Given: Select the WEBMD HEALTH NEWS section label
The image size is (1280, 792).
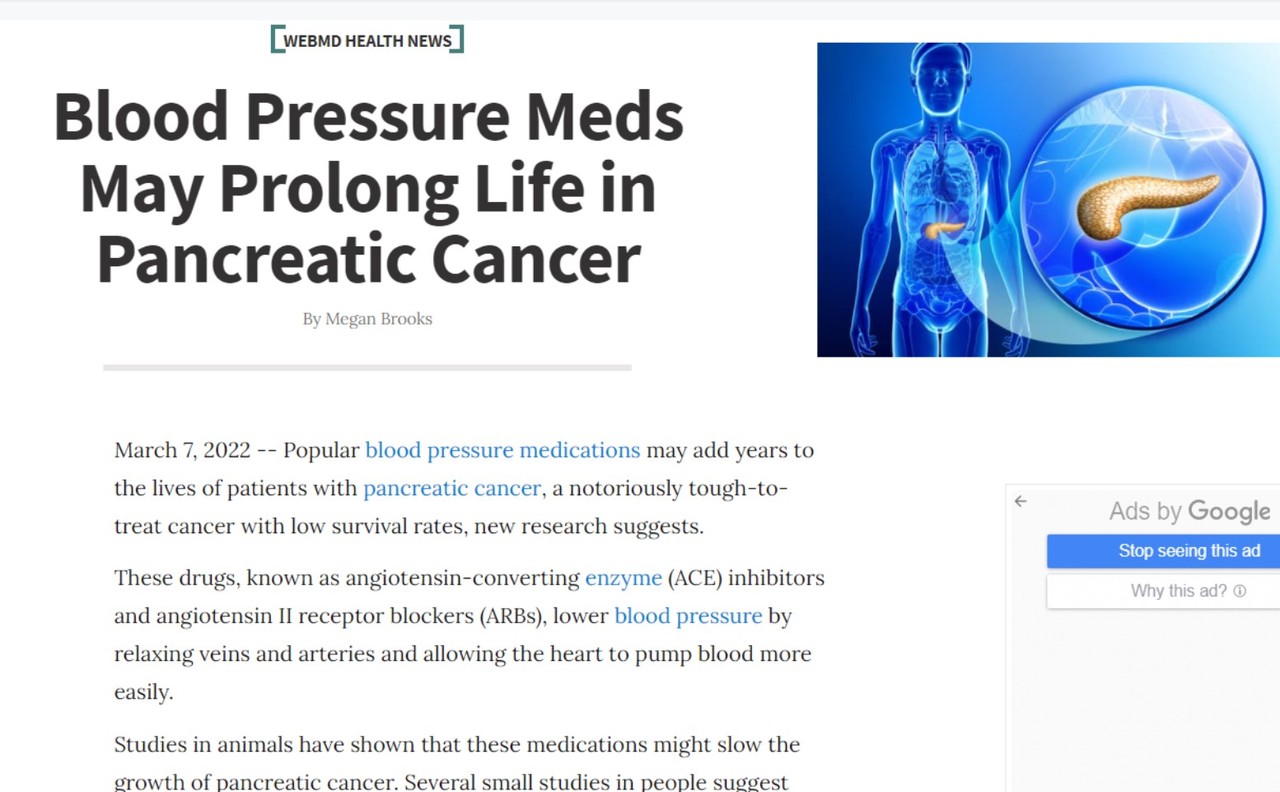Looking at the screenshot, I should coord(367,41).
